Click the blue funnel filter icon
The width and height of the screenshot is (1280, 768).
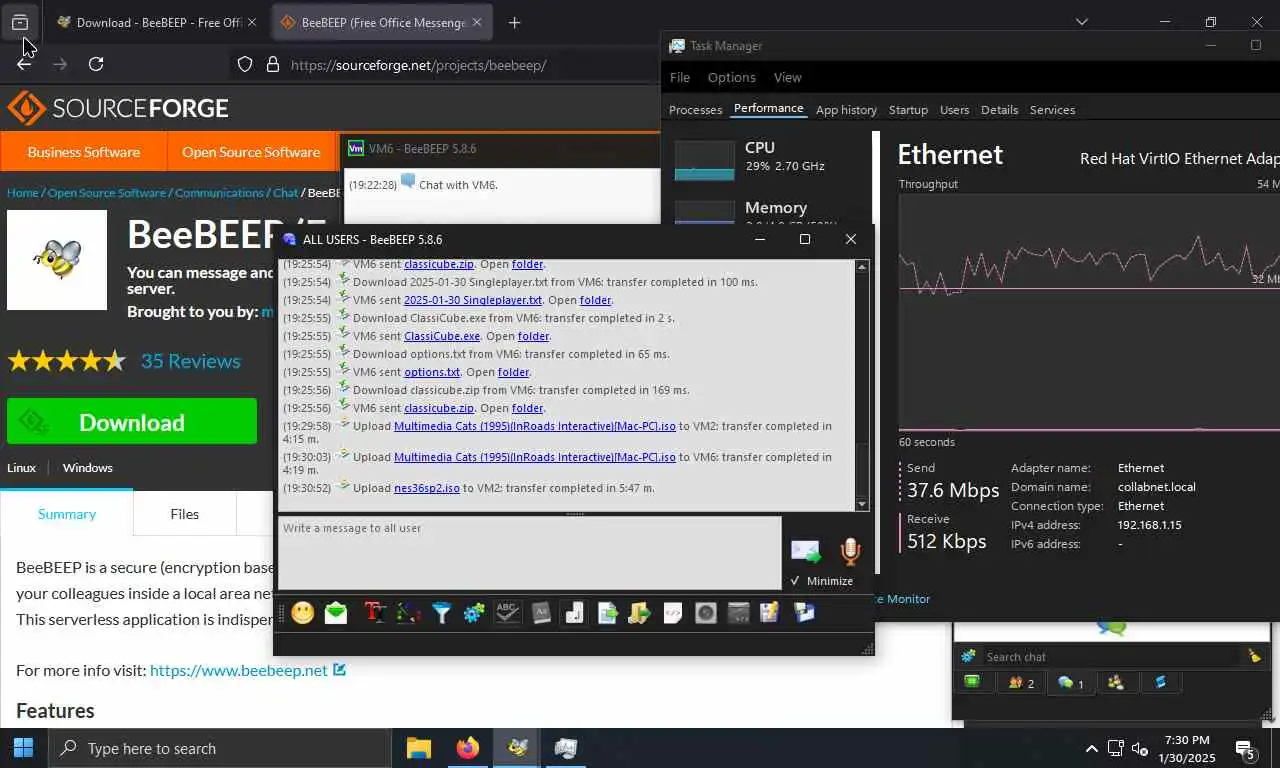click(441, 613)
